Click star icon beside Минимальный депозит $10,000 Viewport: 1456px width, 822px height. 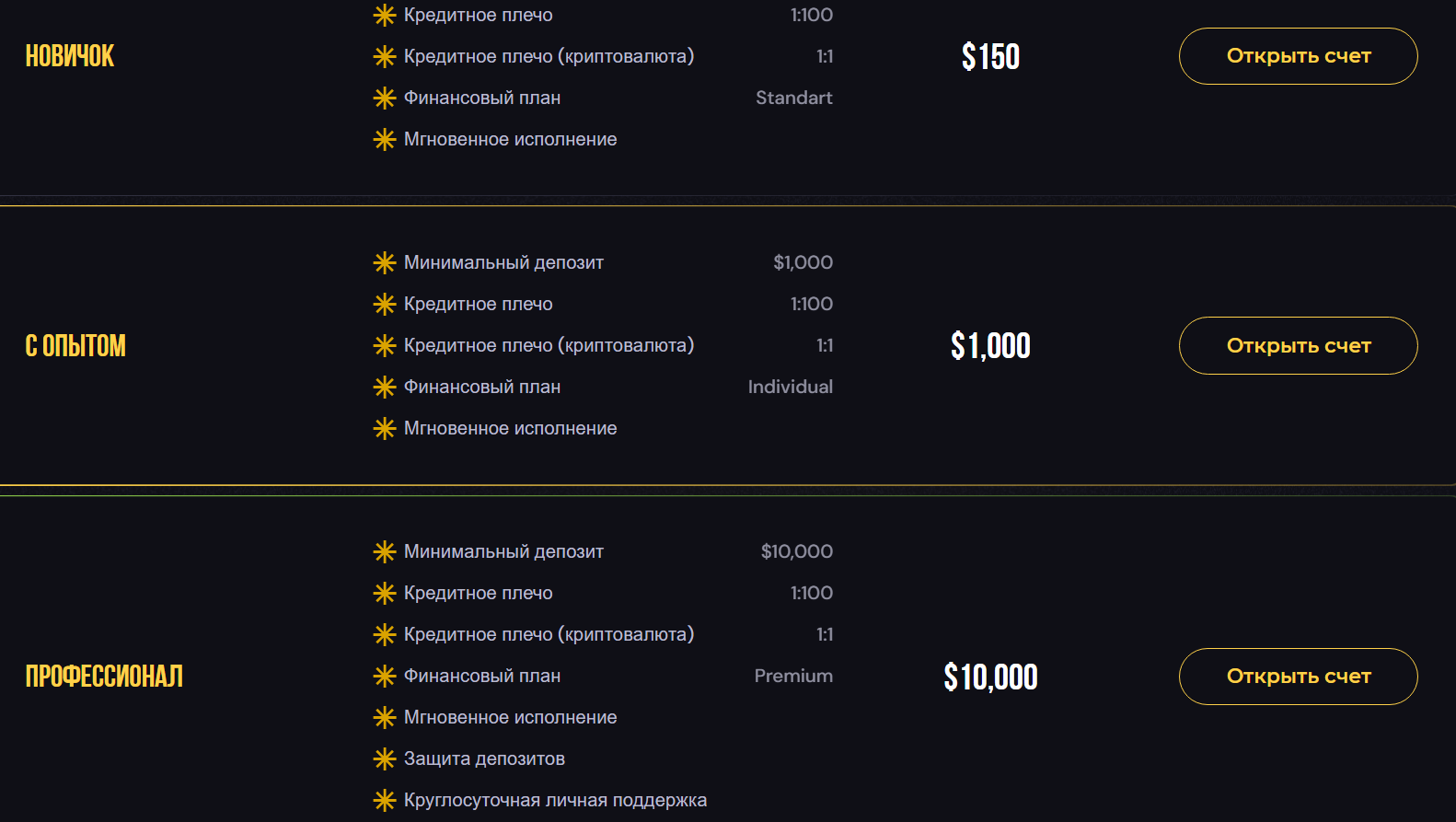[385, 551]
